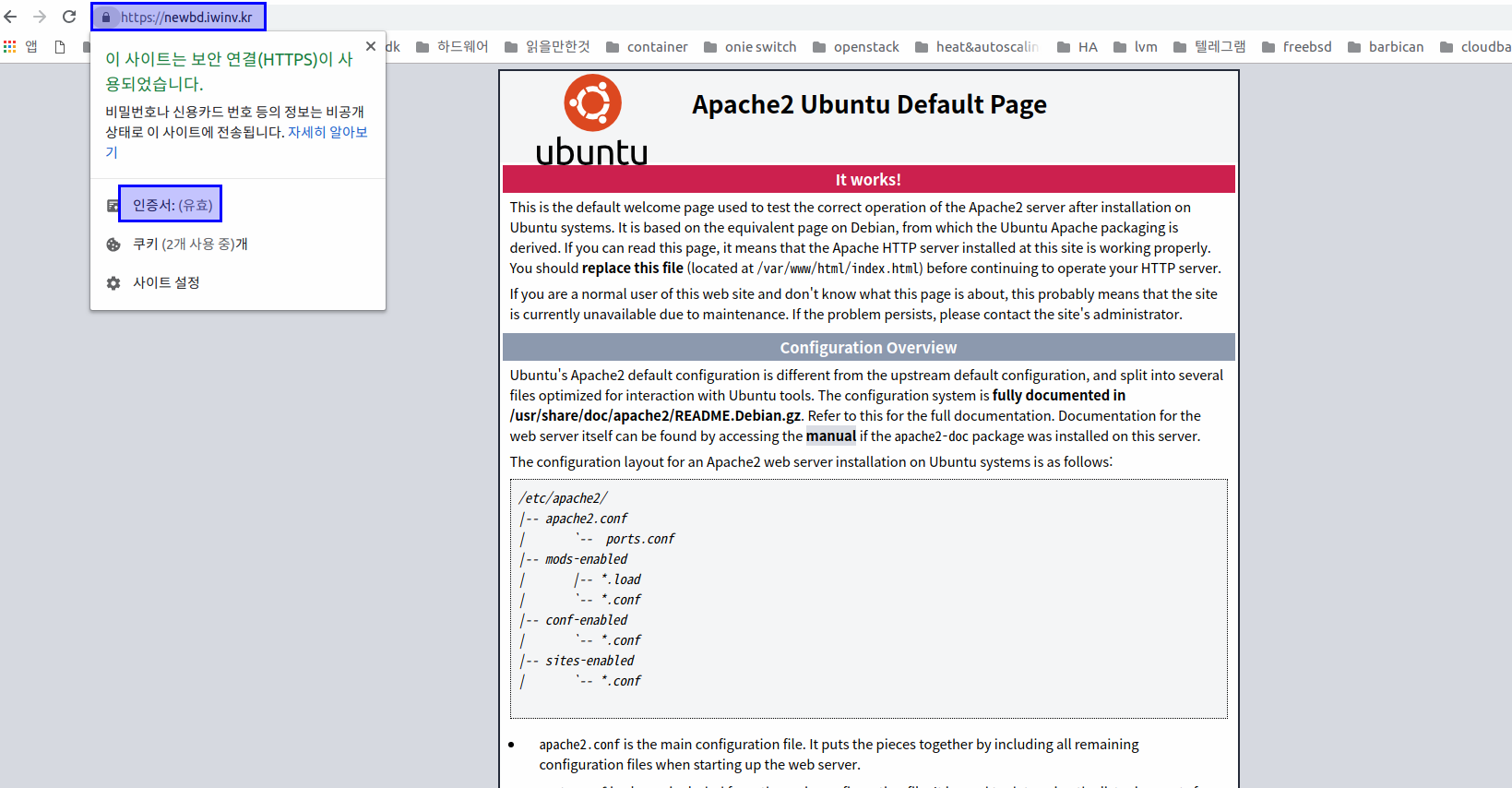Viewport: 1512px width, 788px height.
Task: Open the lvm bookmark folder
Action: 1136,46
